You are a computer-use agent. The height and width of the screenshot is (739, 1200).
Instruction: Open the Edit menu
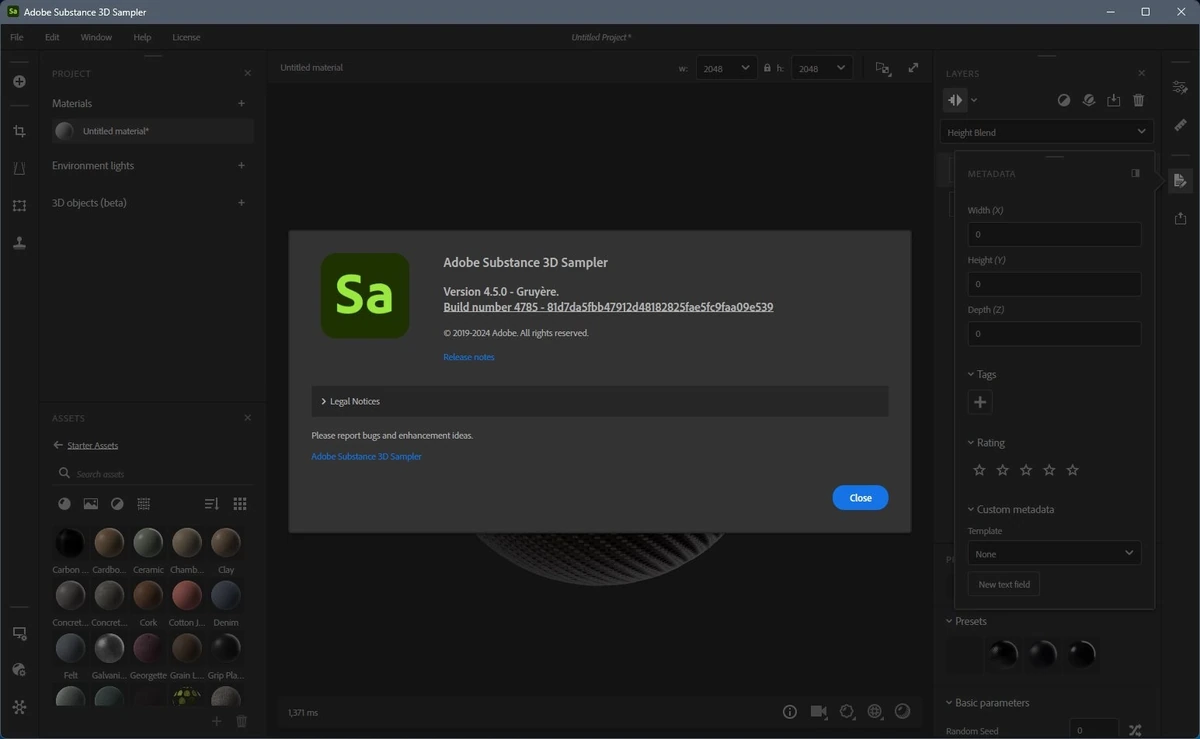click(52, 37)
